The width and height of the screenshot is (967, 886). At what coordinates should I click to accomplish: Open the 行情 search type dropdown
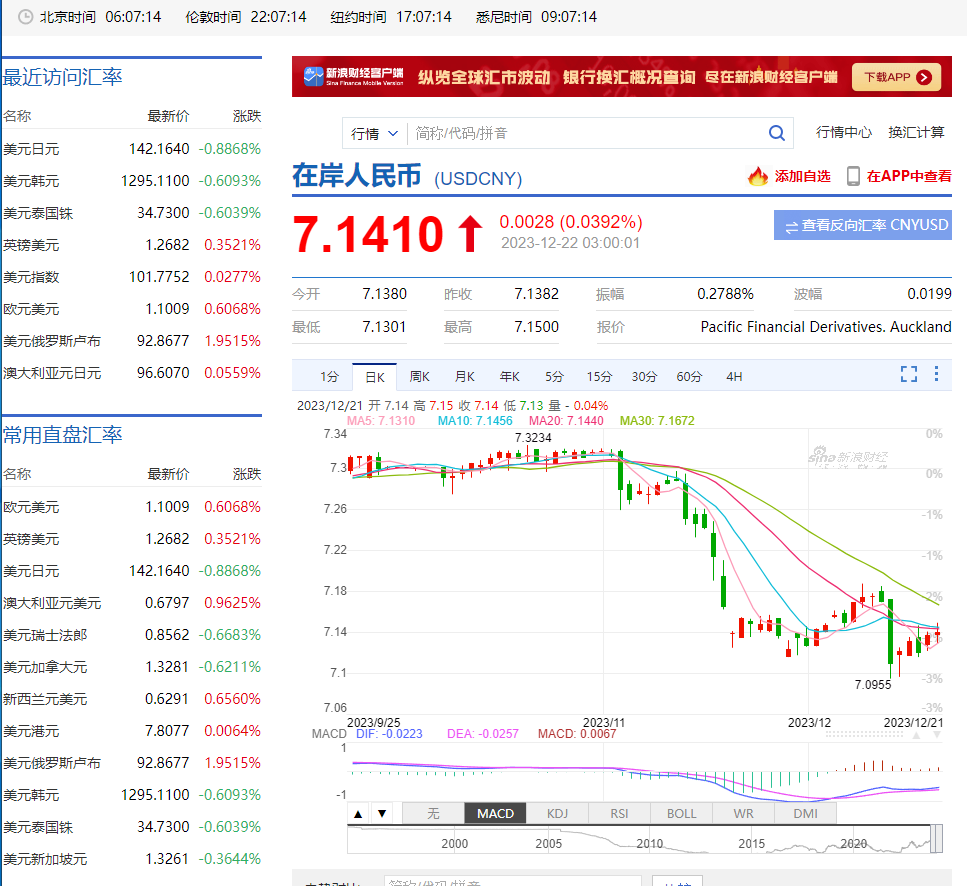pyautogui.click(x=374, y=133)
